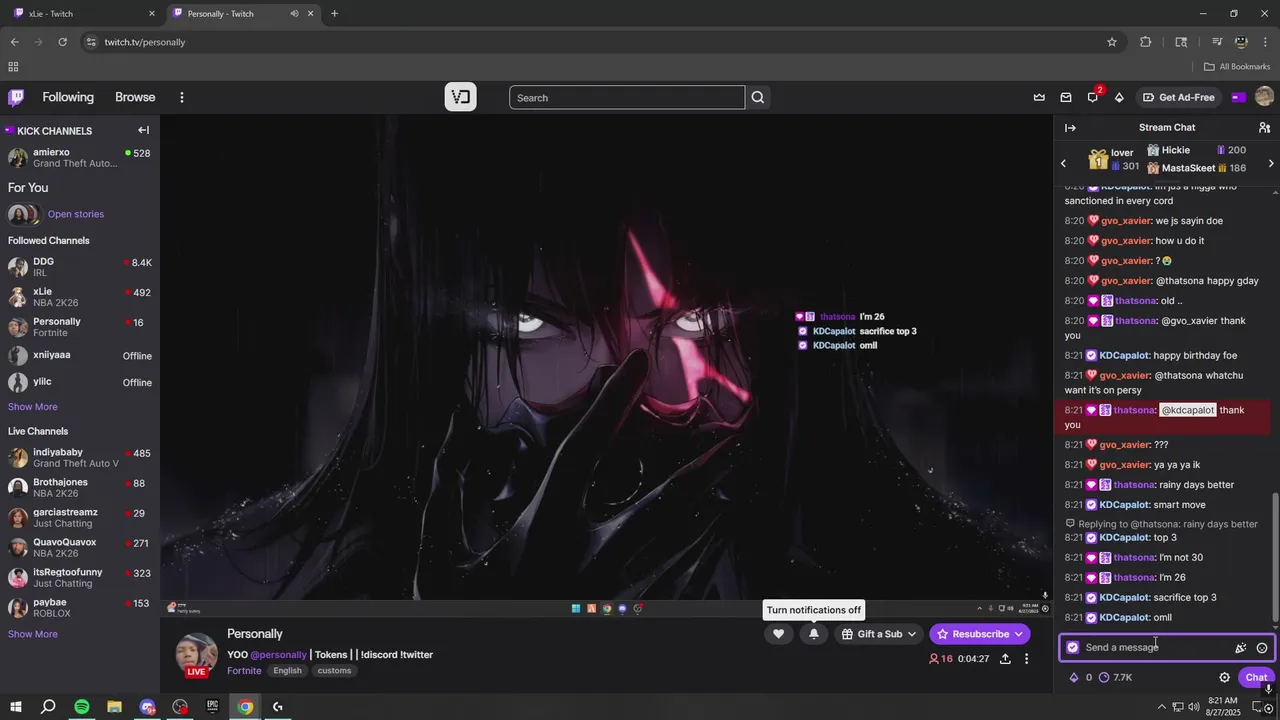Click MastaSkeet in gift leaderboard
1280x720 pixels.
pos(1189,168)
